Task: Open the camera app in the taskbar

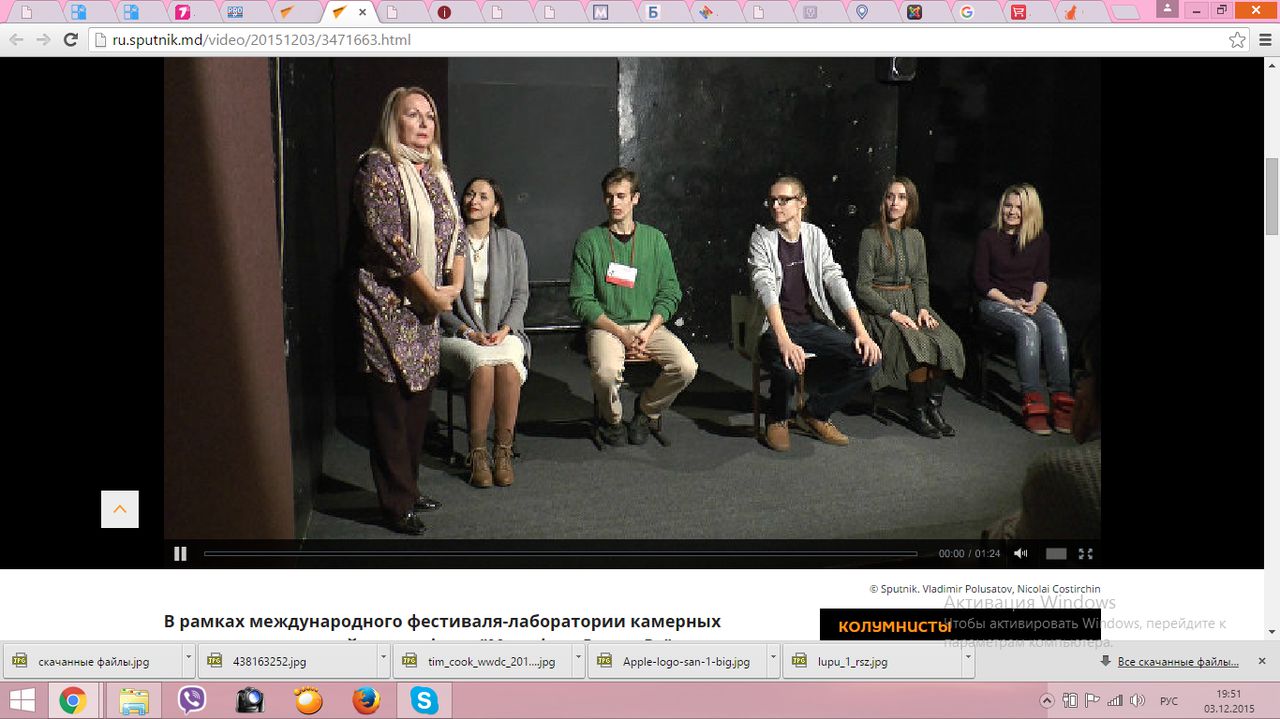Action: 250,701
